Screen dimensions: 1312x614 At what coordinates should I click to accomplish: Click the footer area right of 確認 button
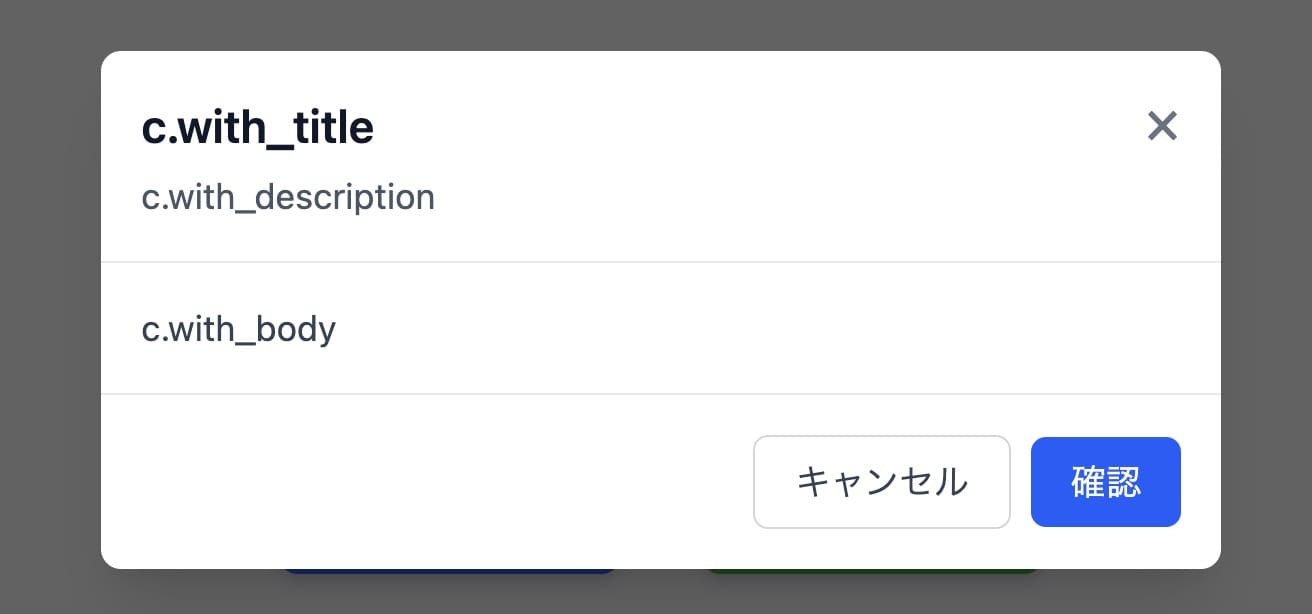[1200, 482]
